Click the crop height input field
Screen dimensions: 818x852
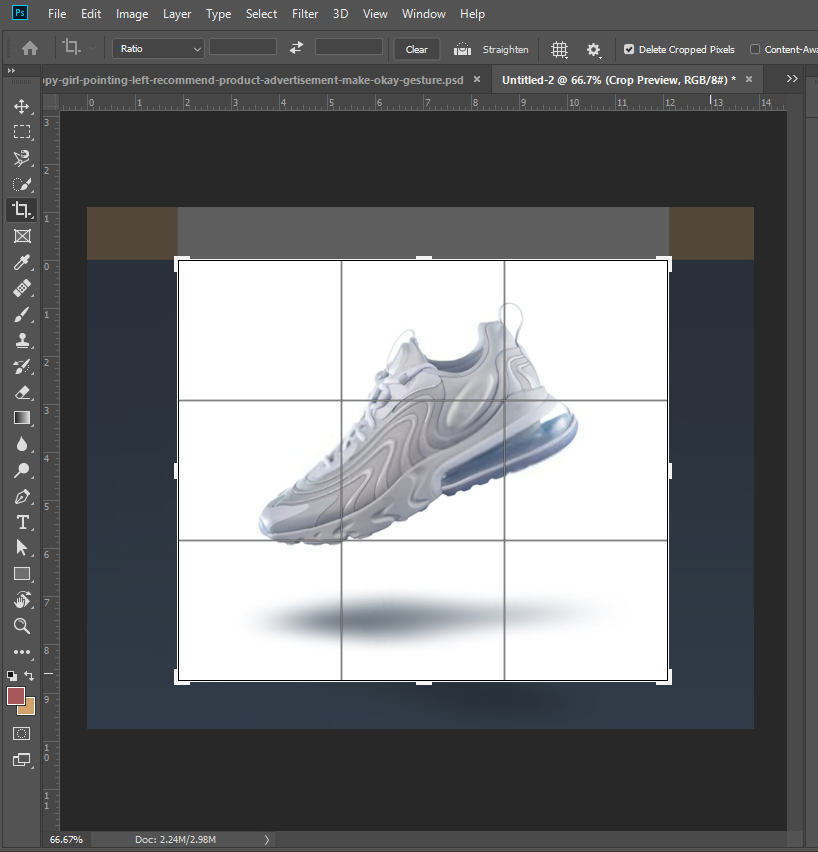[349, 47]
